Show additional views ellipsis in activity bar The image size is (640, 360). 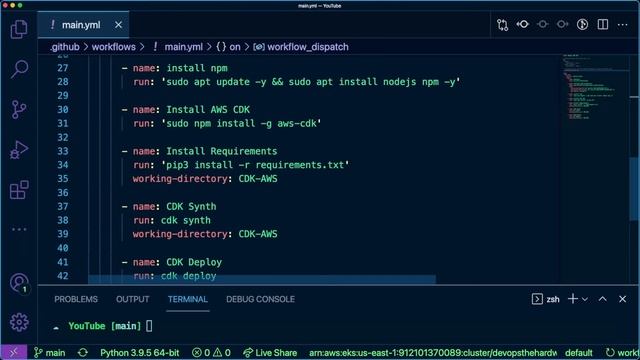[x=19, y=229]
